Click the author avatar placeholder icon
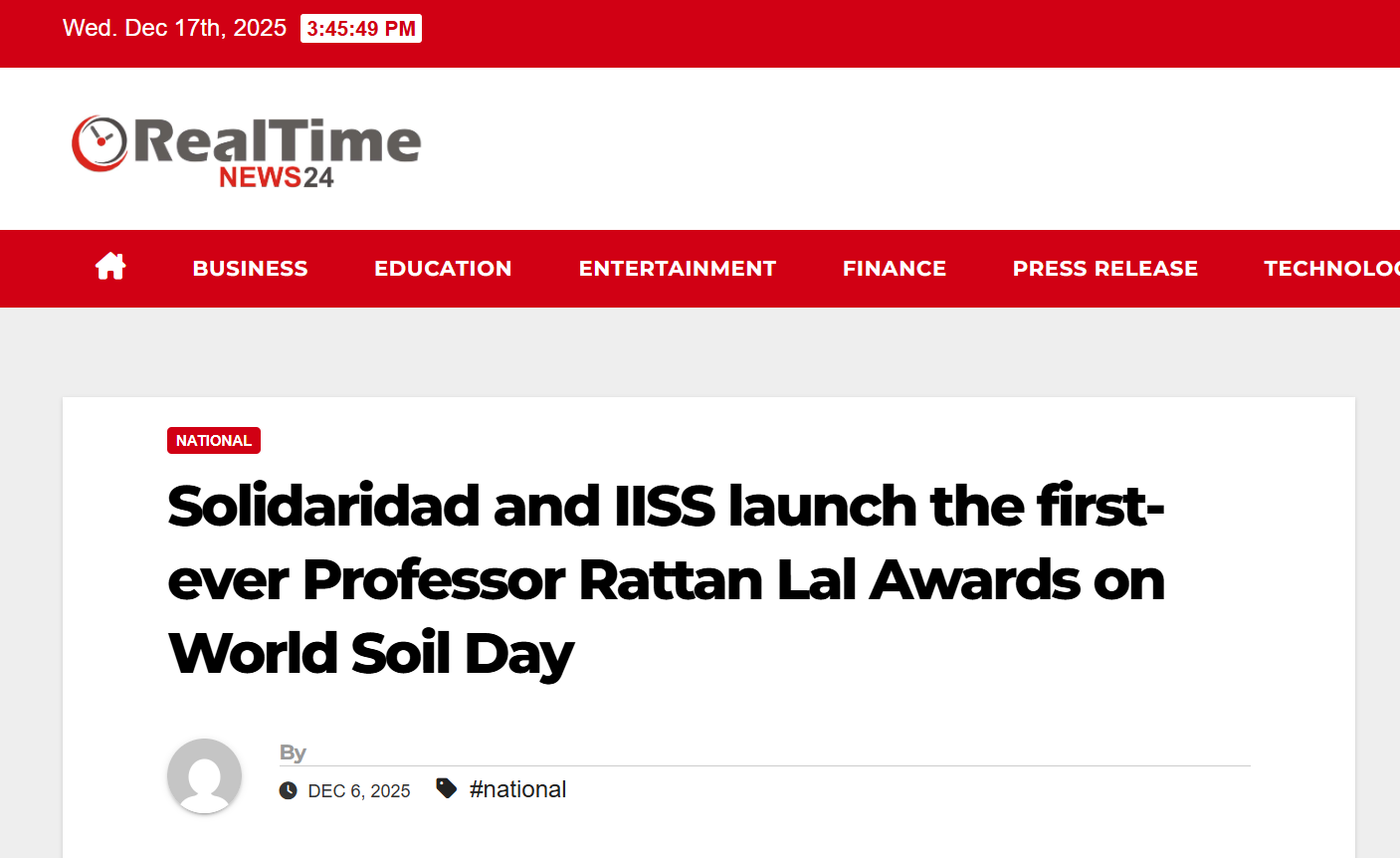 [204, 775]
